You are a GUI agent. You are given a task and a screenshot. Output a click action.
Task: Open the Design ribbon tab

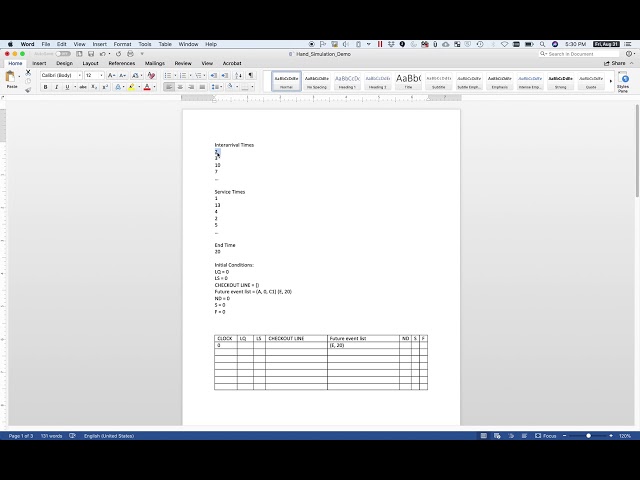pos(64,63)
